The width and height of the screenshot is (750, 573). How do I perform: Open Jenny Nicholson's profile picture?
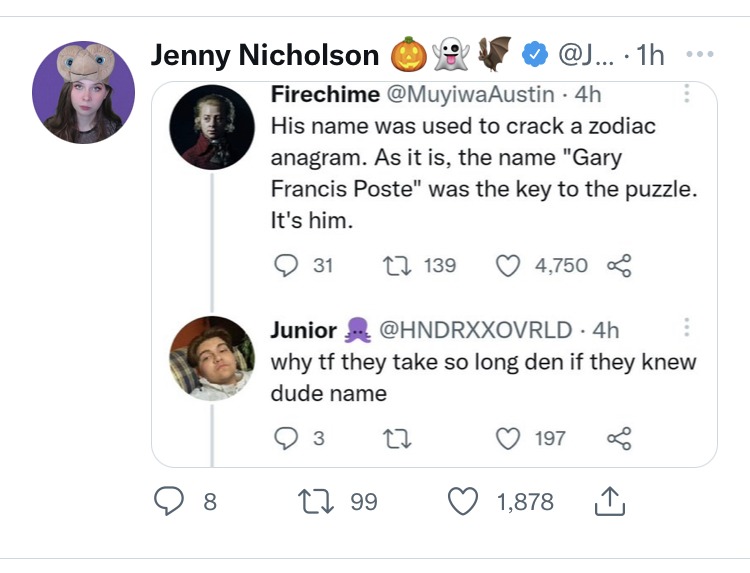click(83, 92)
